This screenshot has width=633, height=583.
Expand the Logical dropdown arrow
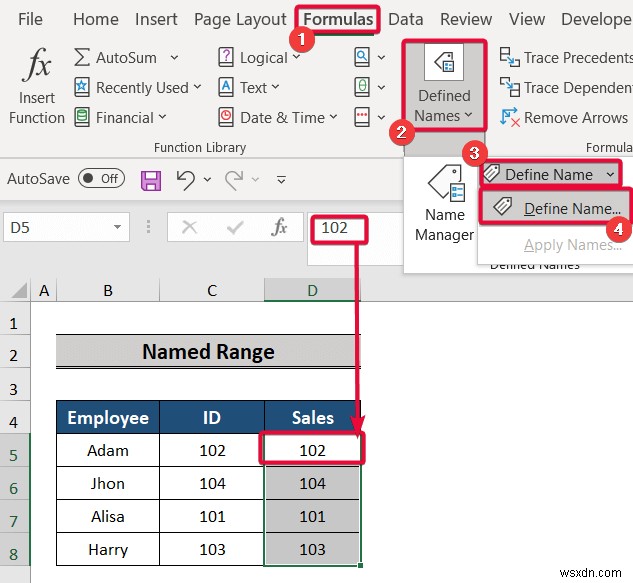point(296,57)
